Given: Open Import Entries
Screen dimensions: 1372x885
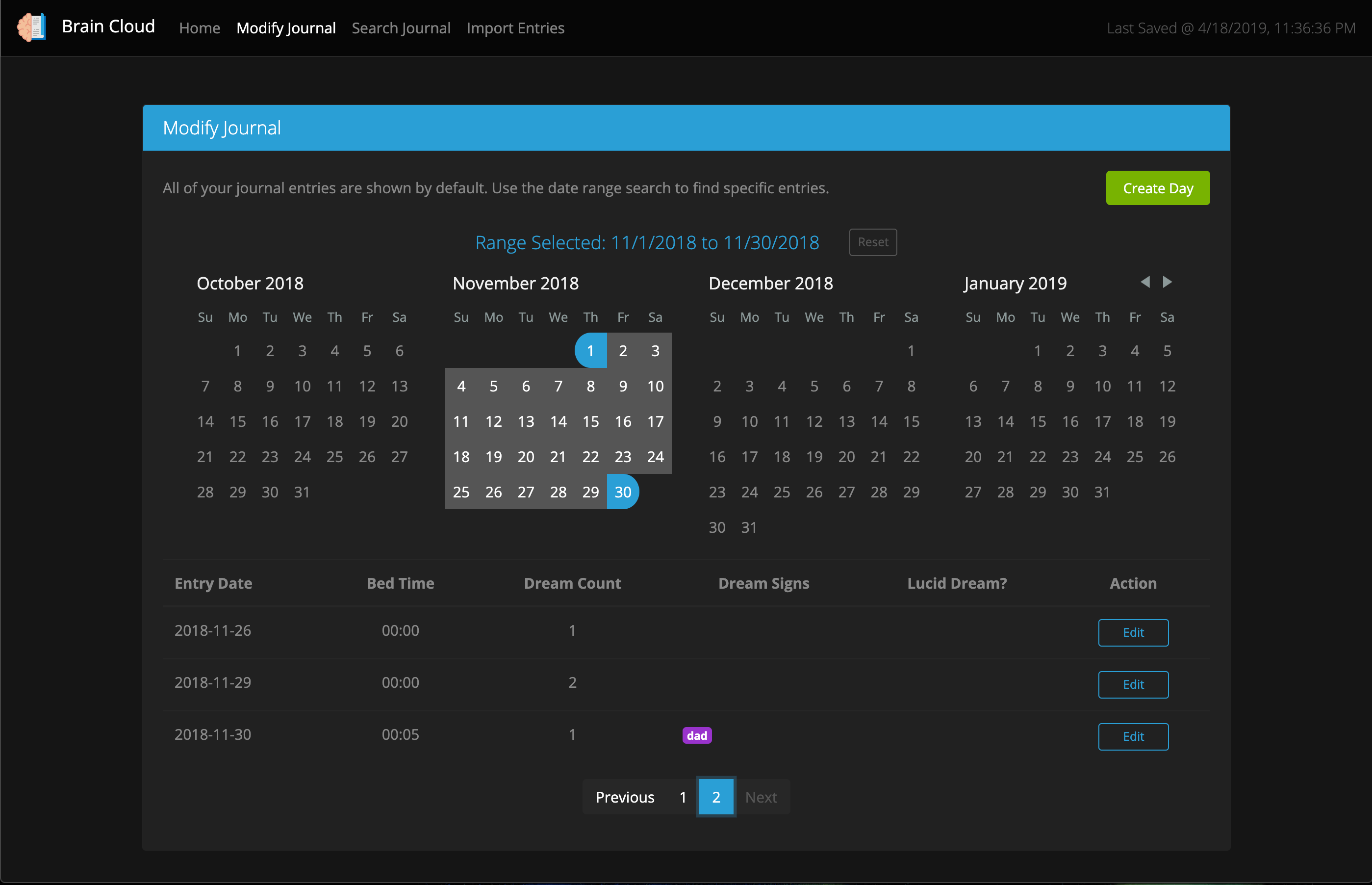Looking at the screenshot, I should 515,27.
